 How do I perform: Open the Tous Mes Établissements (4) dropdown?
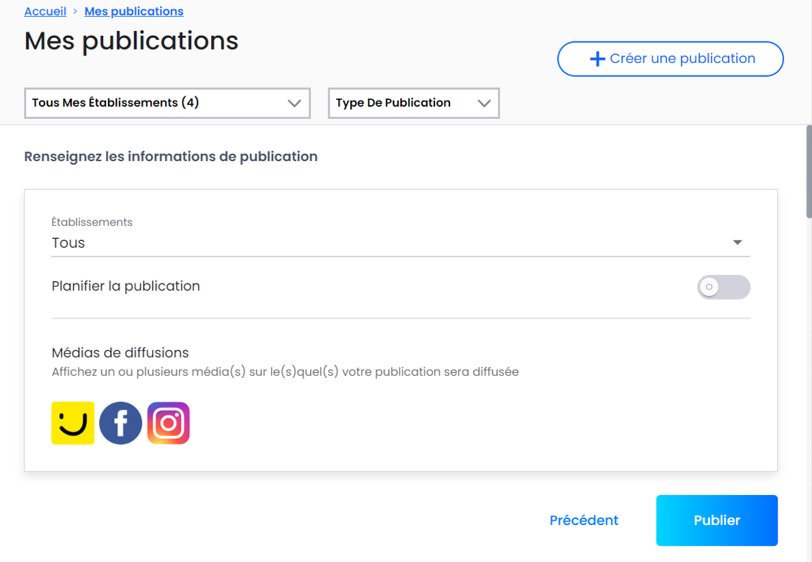167,103
